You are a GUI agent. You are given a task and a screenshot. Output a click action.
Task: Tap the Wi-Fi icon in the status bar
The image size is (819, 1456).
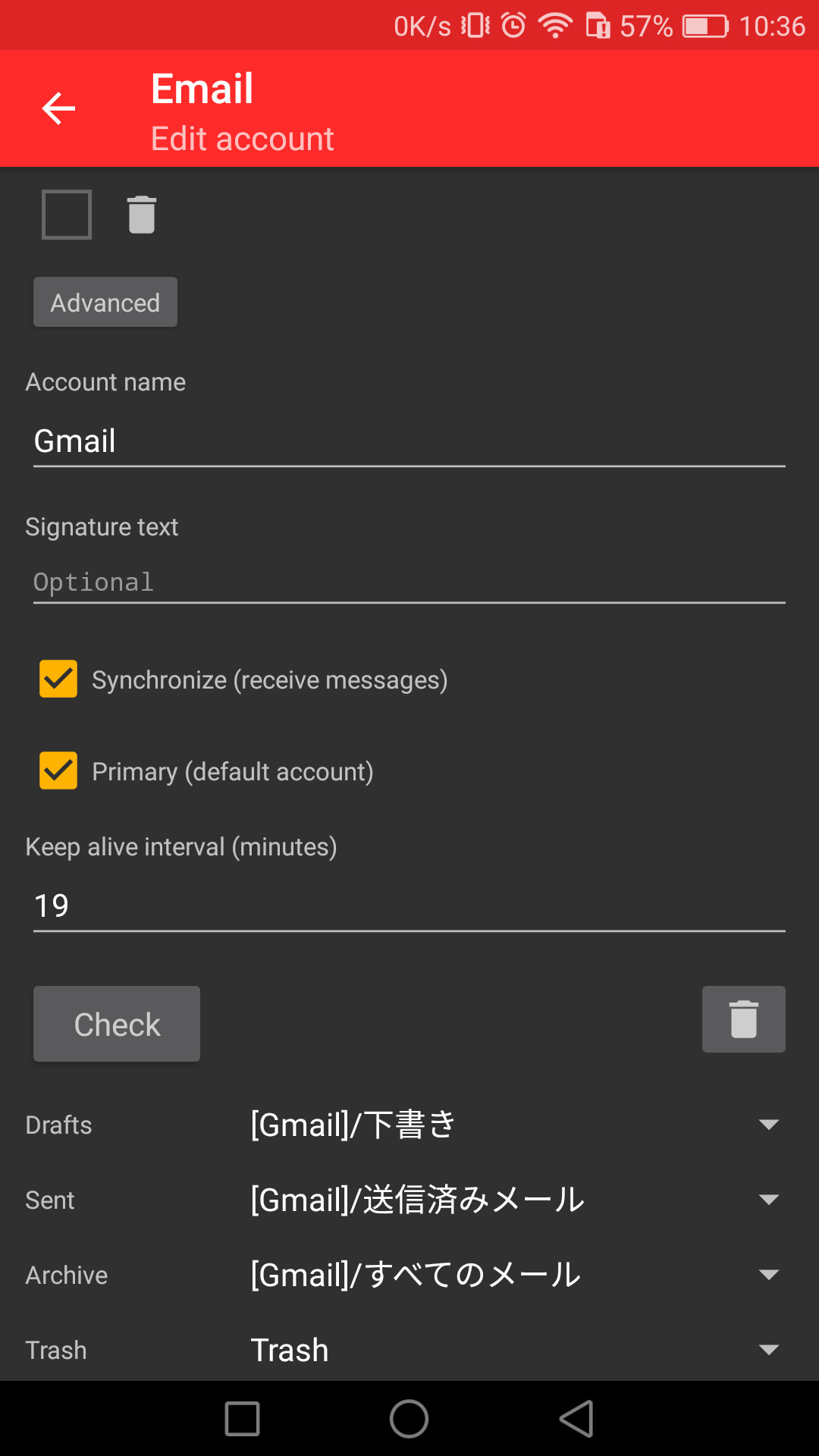point(555,27)
